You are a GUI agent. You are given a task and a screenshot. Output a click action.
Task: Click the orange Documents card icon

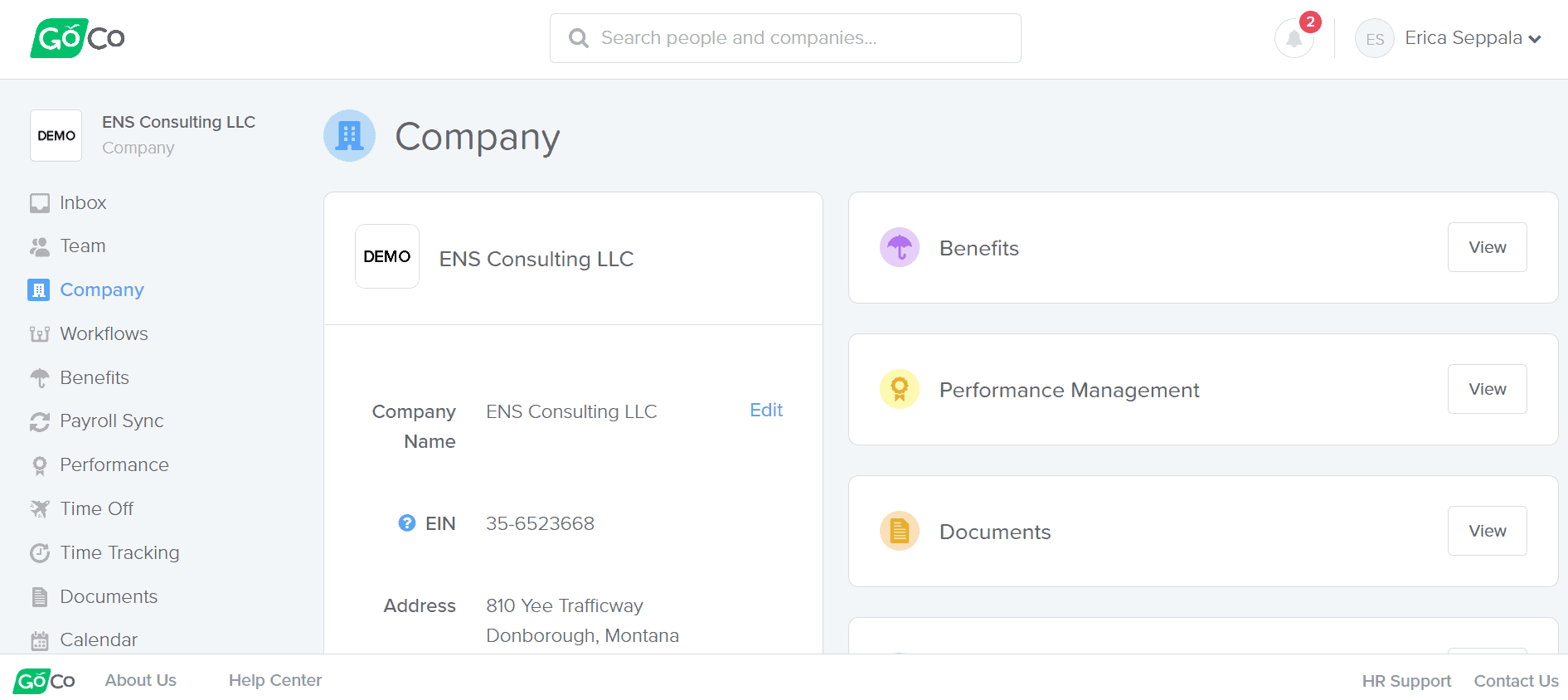click(899, 531)
